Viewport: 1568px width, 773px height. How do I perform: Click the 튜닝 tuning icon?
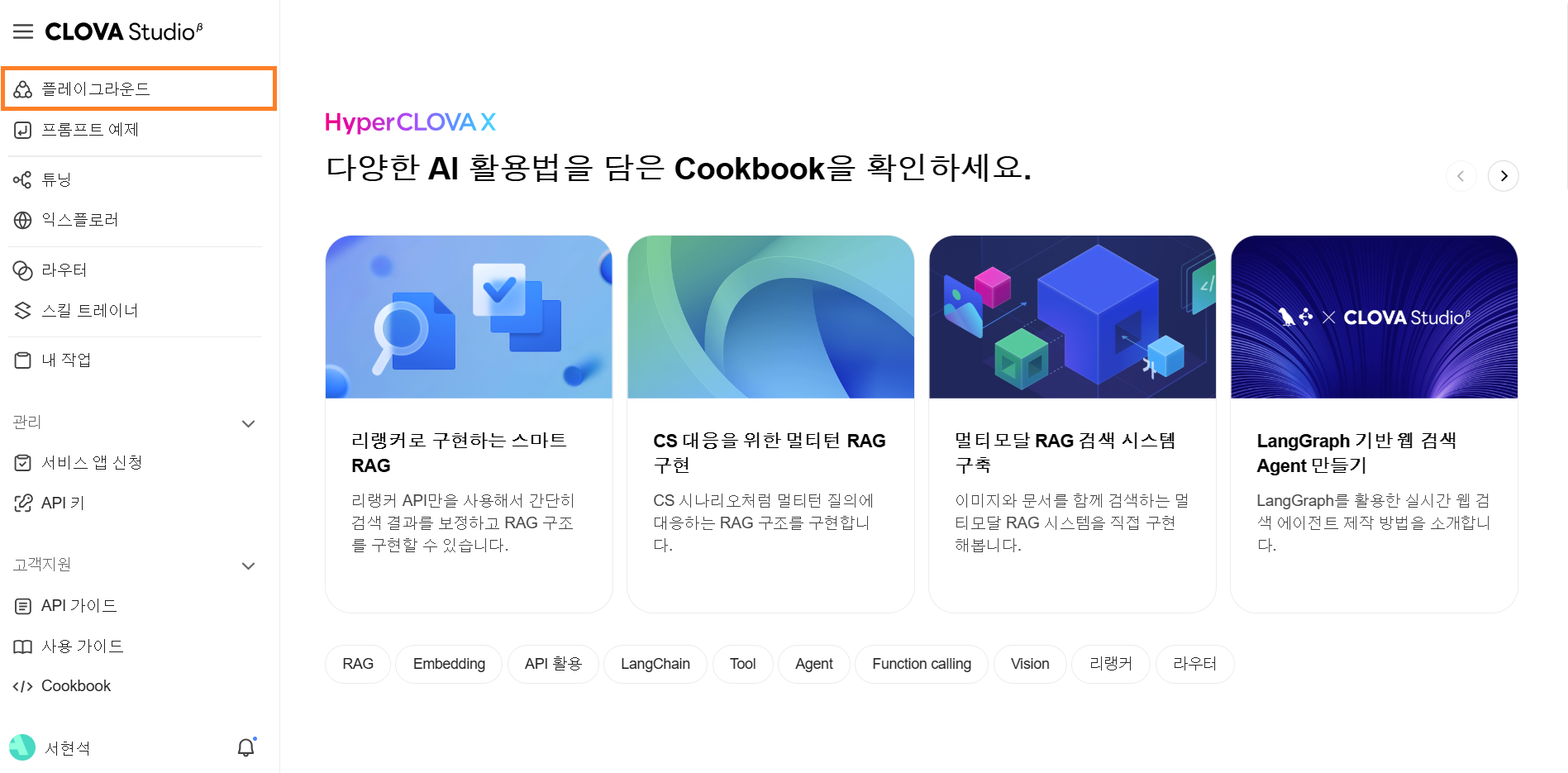point(23,179)
